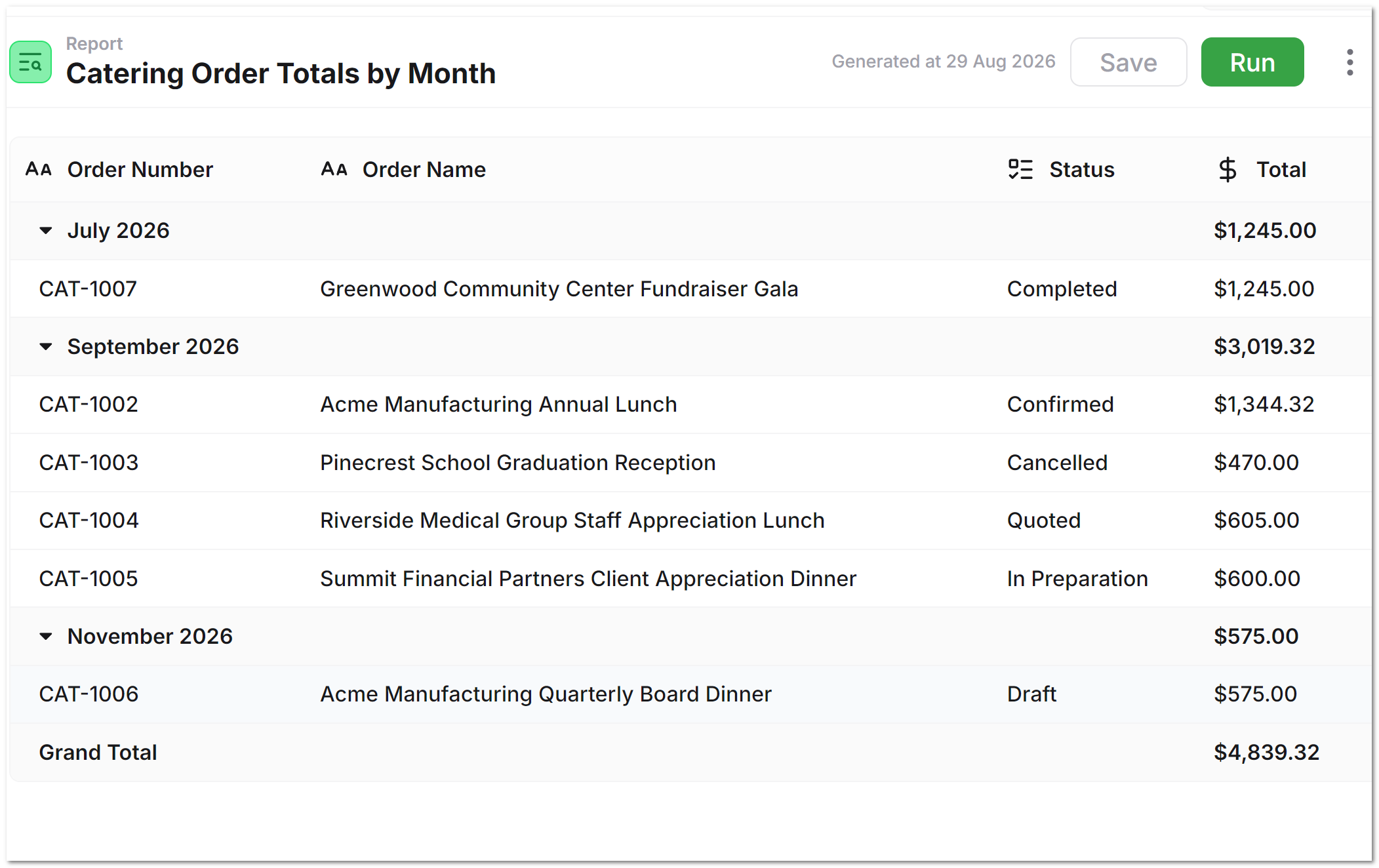Click the Confirmed status cell

pyautogui.click(x=1060, y=404)
